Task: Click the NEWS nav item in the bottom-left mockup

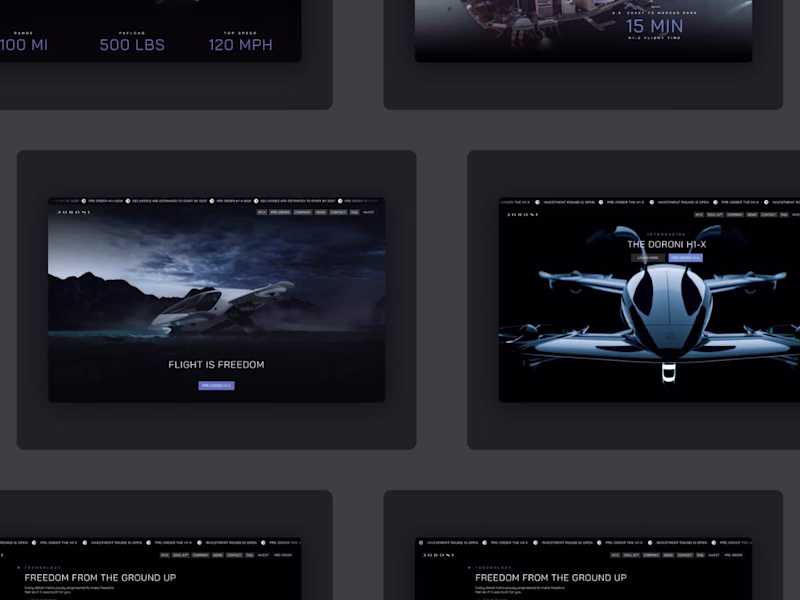Action: [x=217, y=555]
